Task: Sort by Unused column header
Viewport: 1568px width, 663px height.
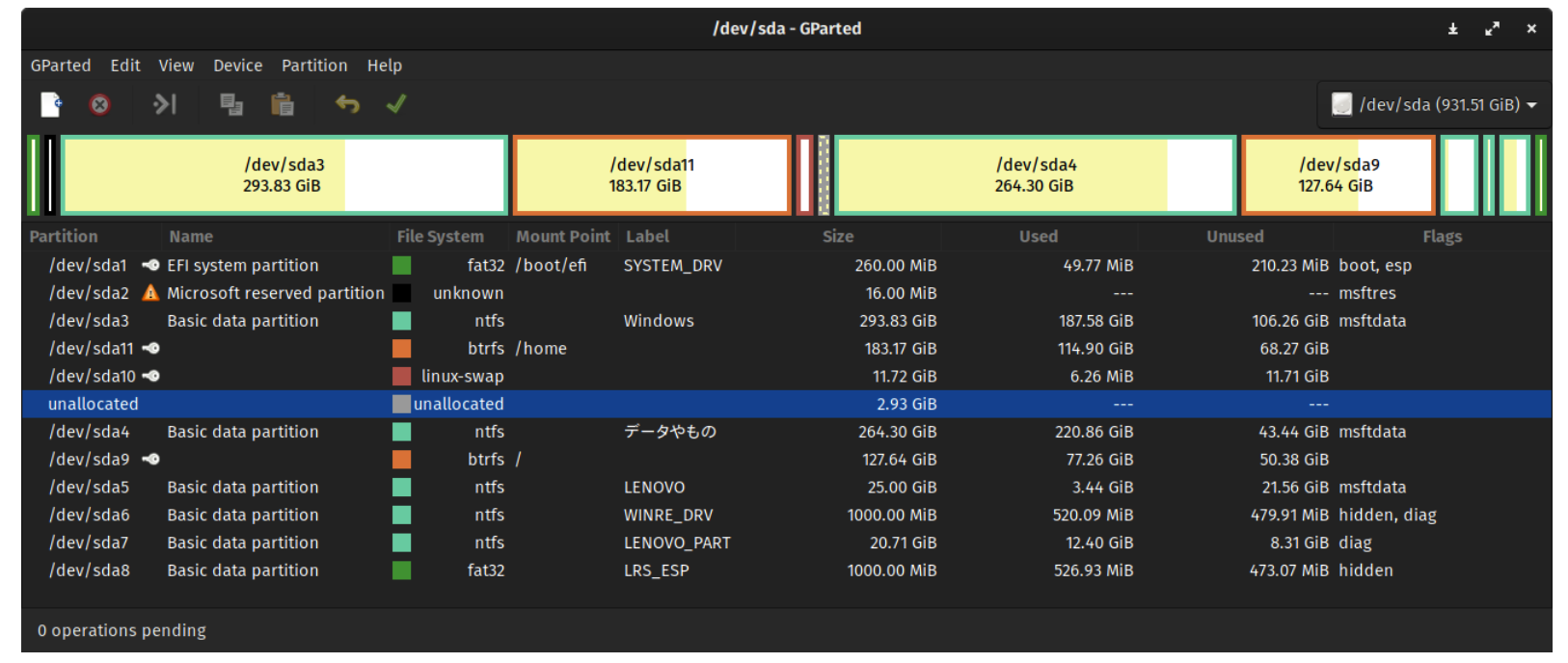Action: click(1235, 237)
